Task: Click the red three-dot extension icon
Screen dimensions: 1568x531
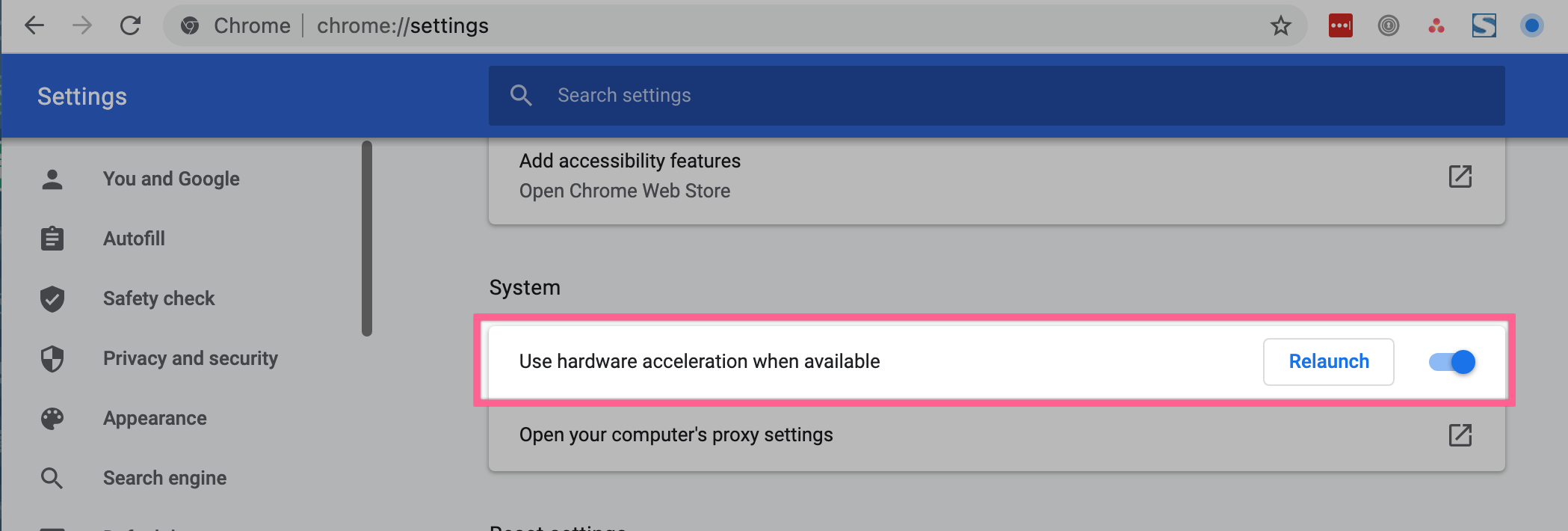Action: pyautogui.click(x=1436, y=26)
